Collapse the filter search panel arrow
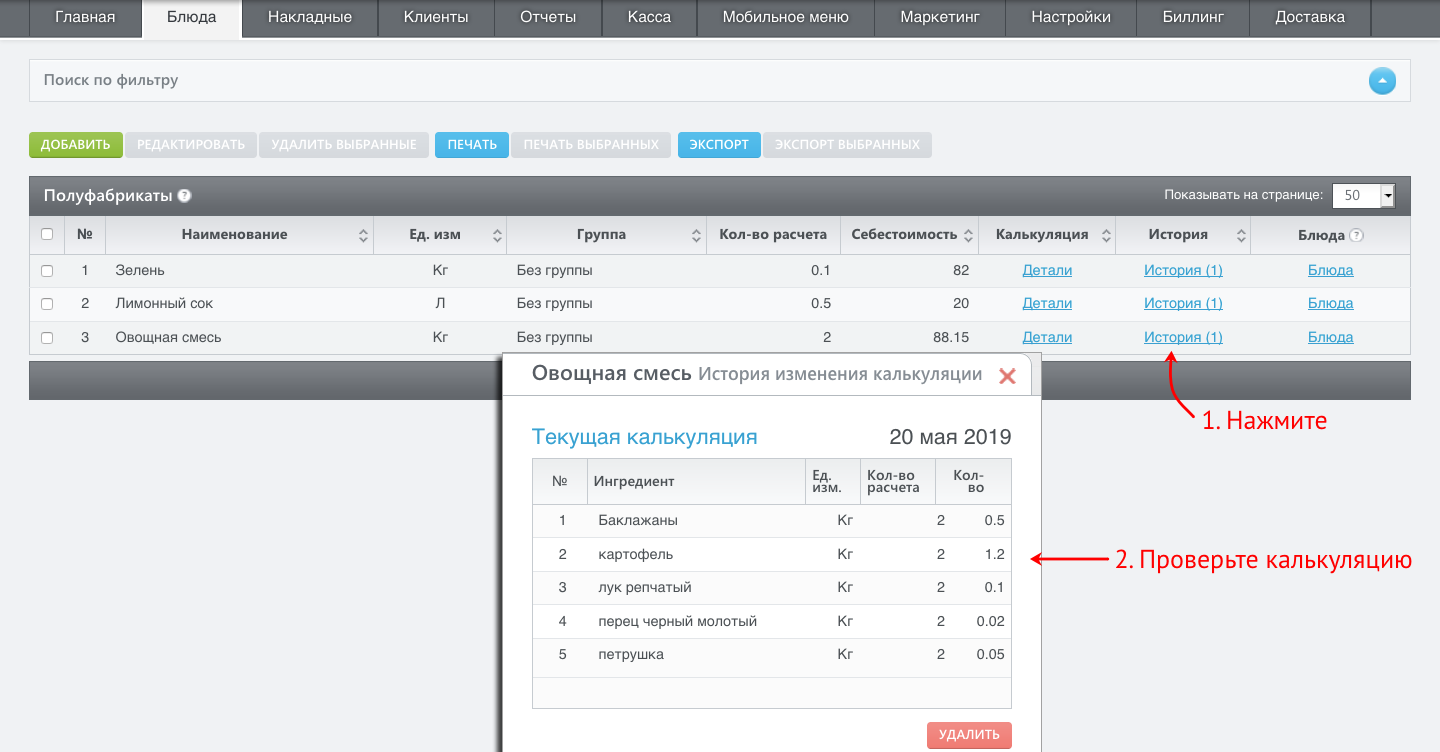The width and height of the screenshot is (1440, 752). 1382,80
